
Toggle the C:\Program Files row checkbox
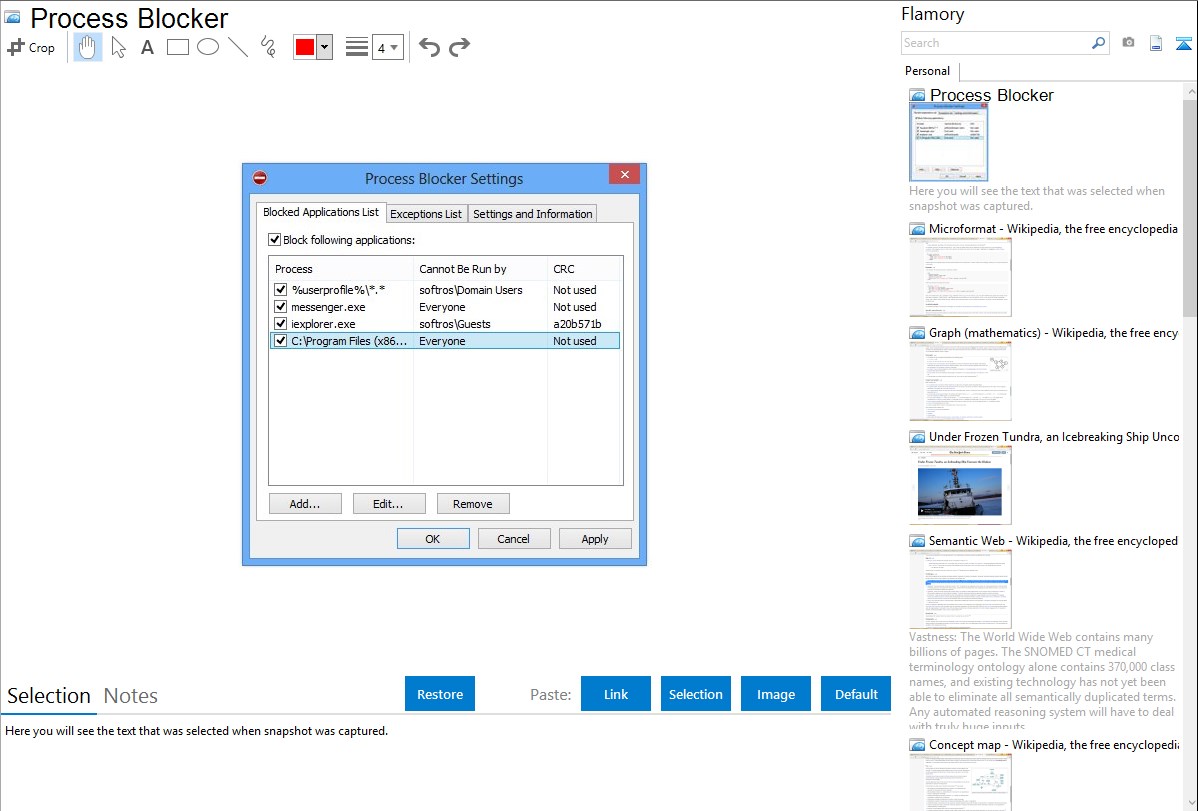point(280,341)
